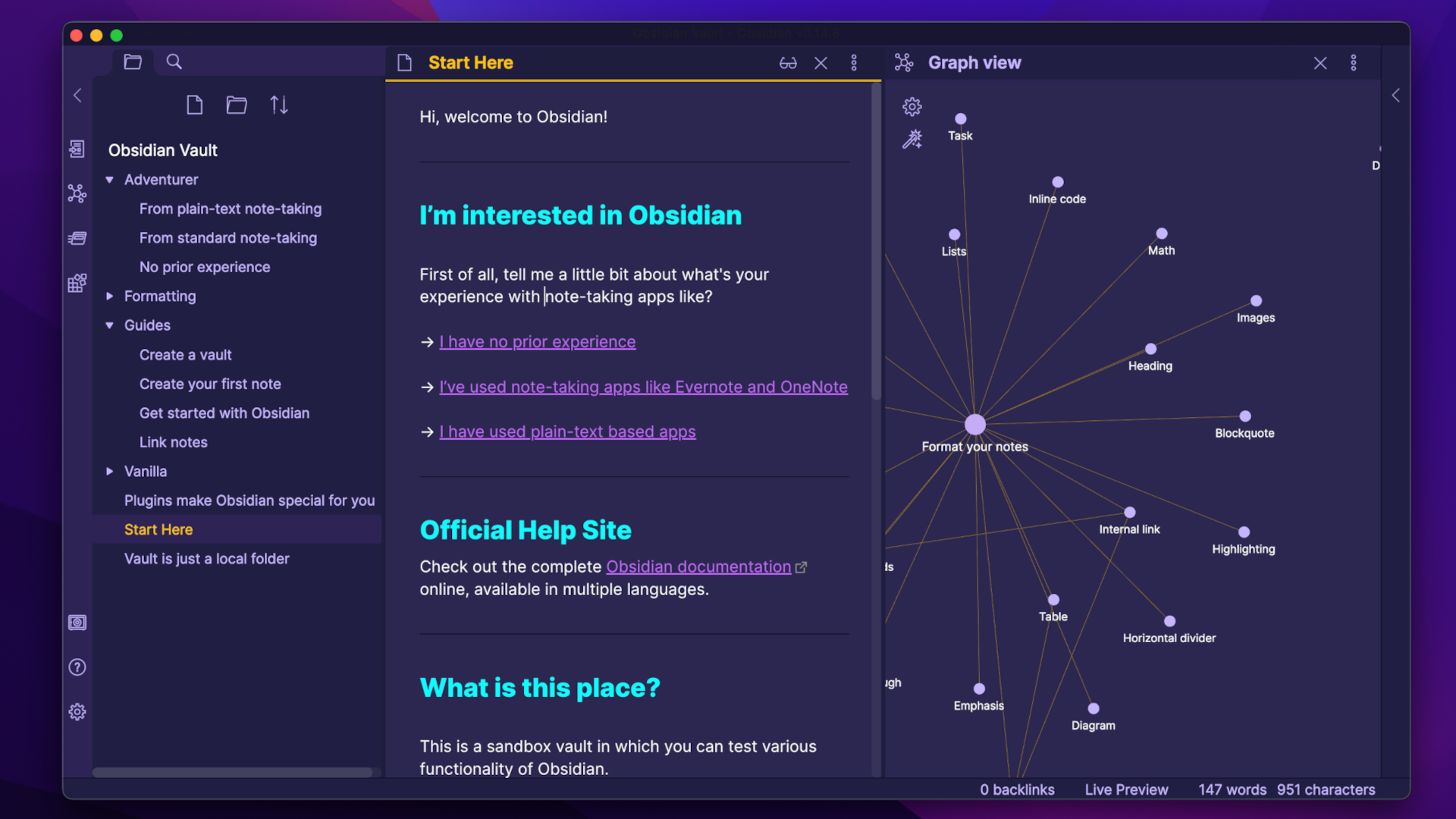Open the graph view from the left ribbon
Screen dimensions: 1456x819
77,193
